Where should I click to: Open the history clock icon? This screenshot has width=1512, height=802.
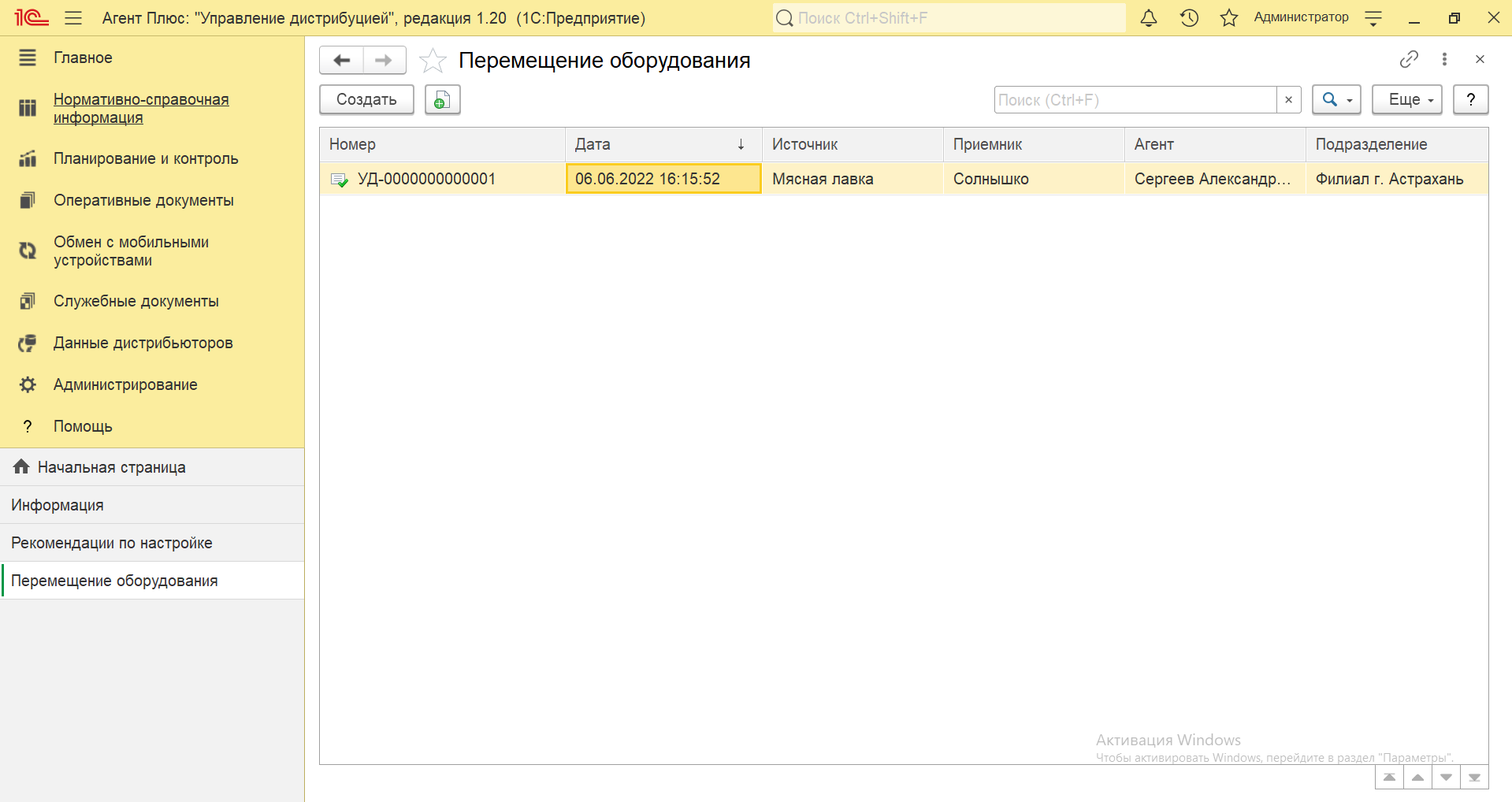click(x=1189, y=18)
